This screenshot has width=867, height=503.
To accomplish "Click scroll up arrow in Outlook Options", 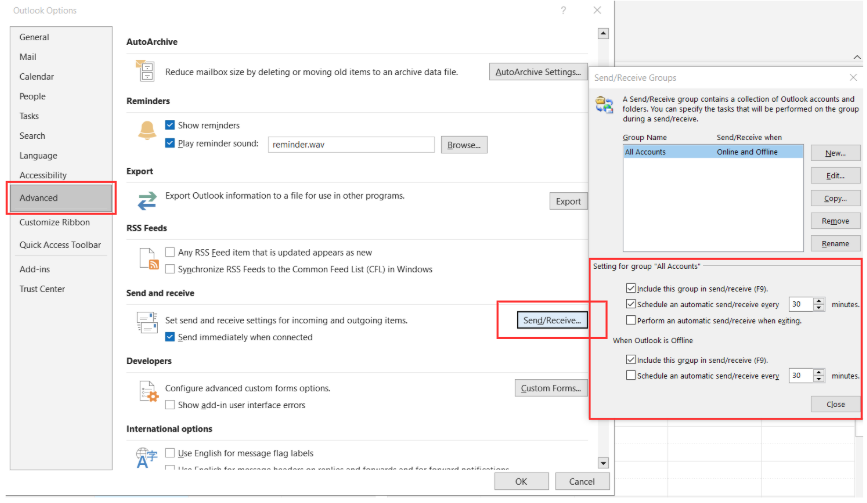I will (x=603, y=34).
